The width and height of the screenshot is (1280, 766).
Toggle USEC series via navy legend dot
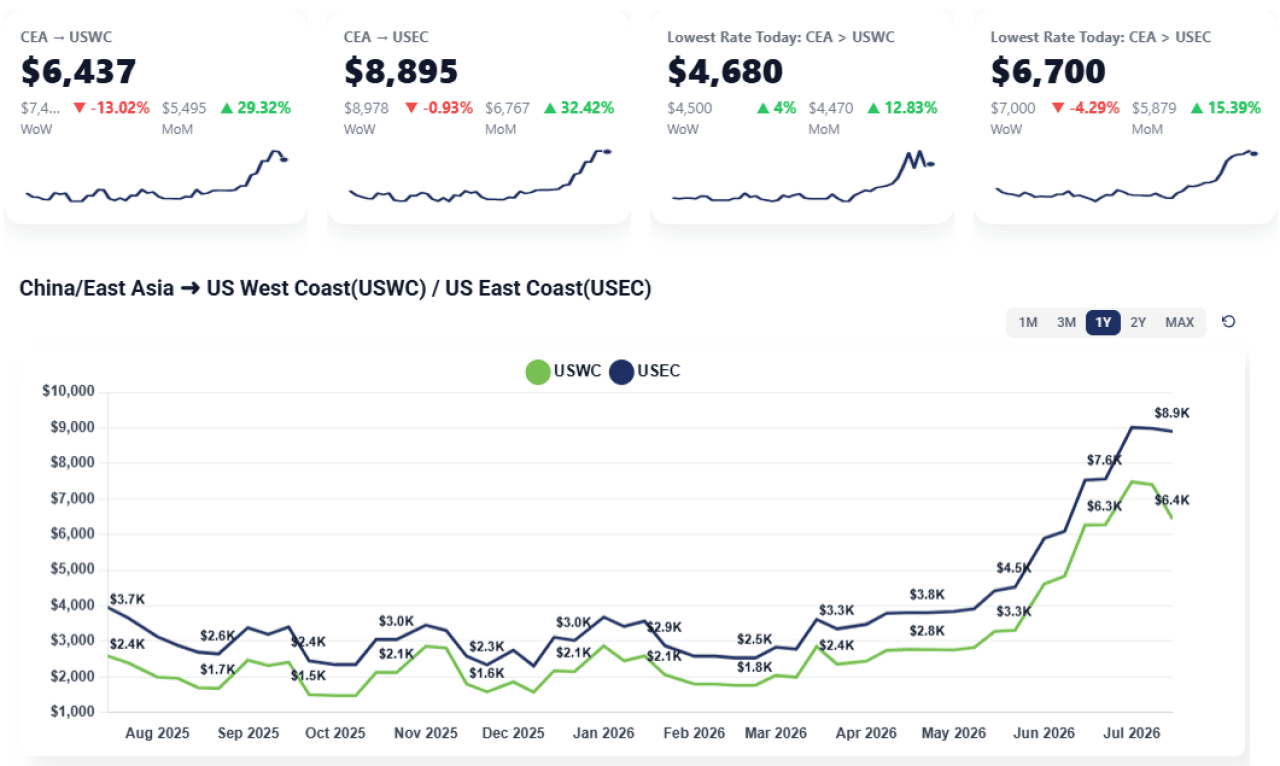coord(622,372)
